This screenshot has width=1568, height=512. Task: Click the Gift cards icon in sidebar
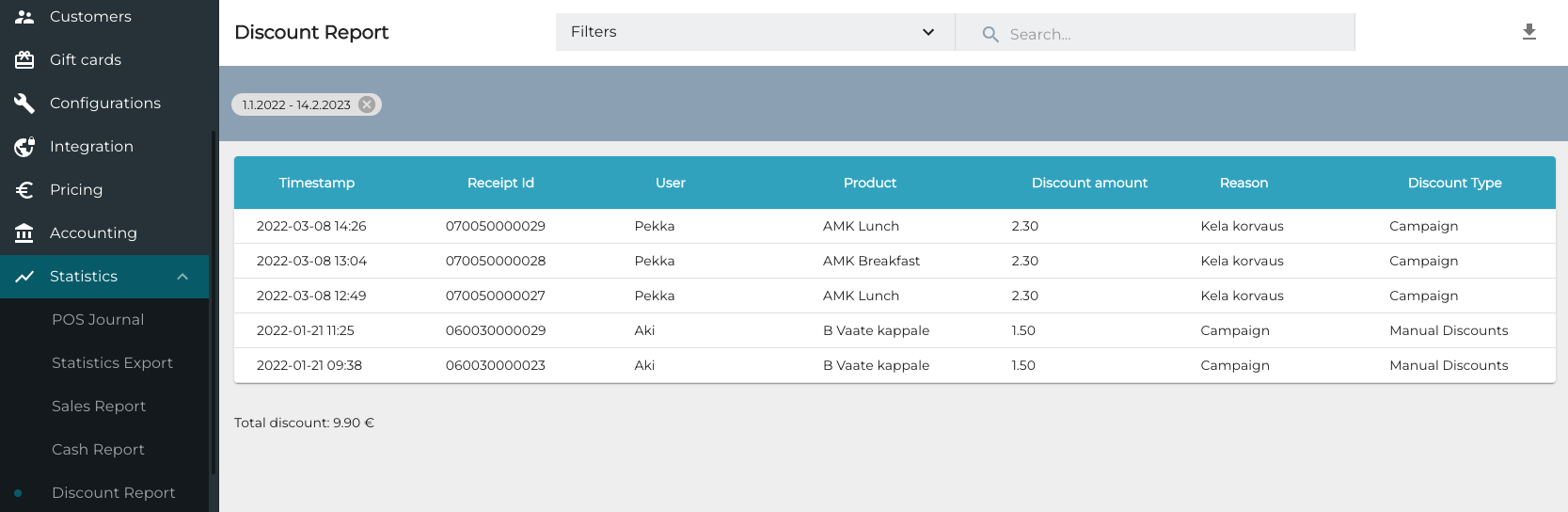(x=24, y=60)
